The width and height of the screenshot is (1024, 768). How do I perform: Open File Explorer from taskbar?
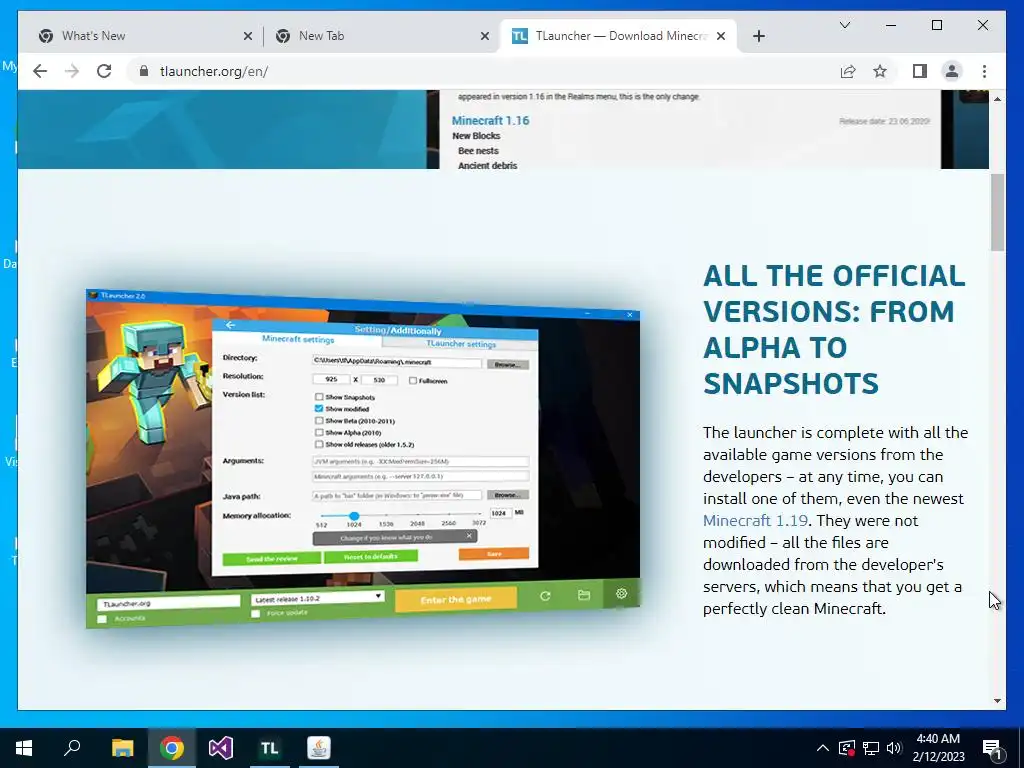pyautogui.click(x=122, y=748)
